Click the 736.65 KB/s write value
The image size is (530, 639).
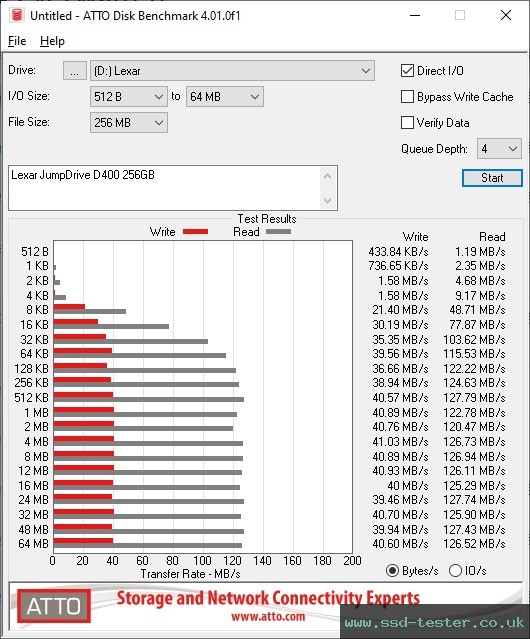point(398,266)
